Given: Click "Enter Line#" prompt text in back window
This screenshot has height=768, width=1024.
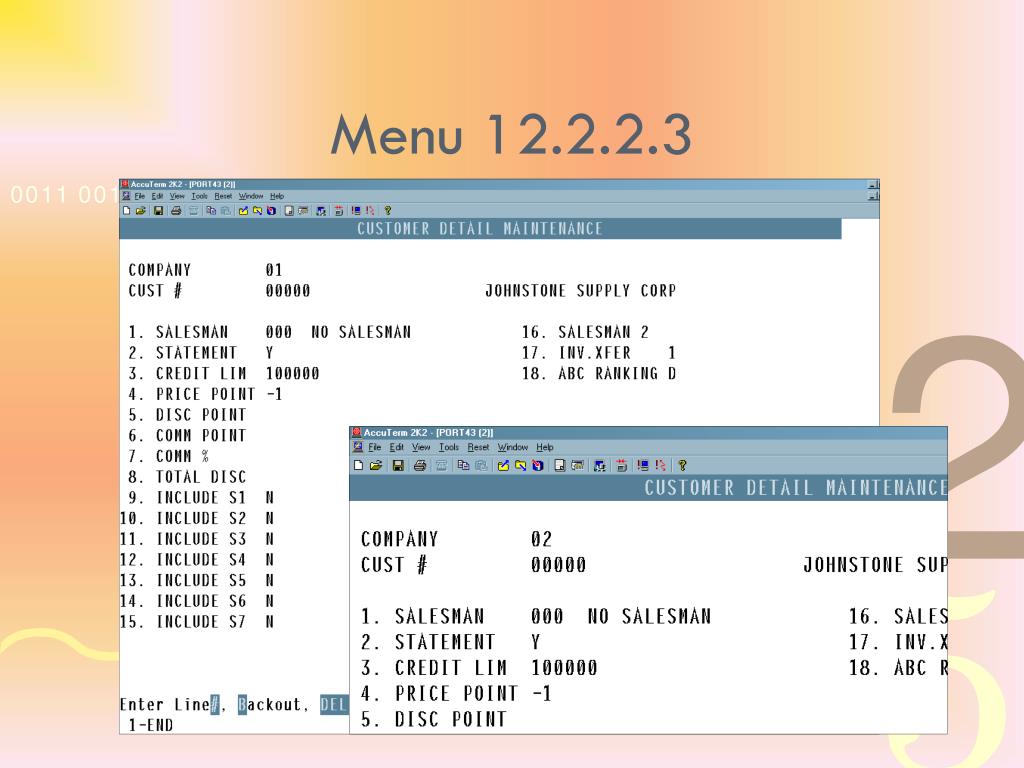Looking at the screenshot, I should coord(169,705).
